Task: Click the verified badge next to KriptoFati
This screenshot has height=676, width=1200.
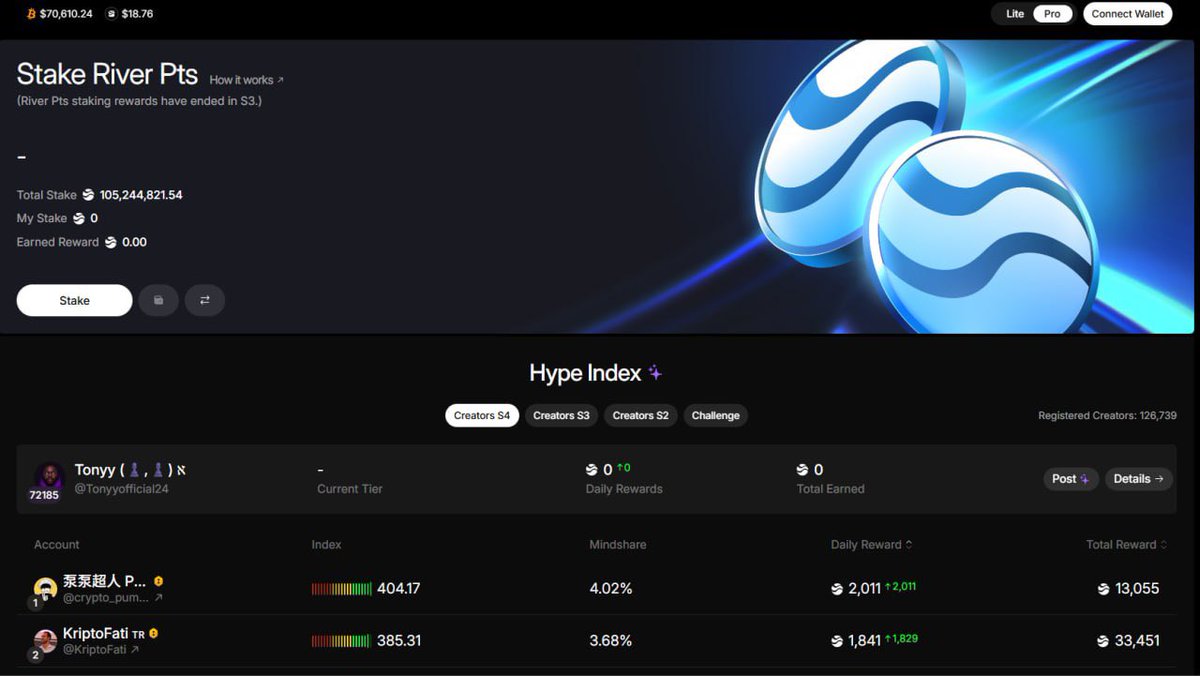Action: (x=153, y=633)
